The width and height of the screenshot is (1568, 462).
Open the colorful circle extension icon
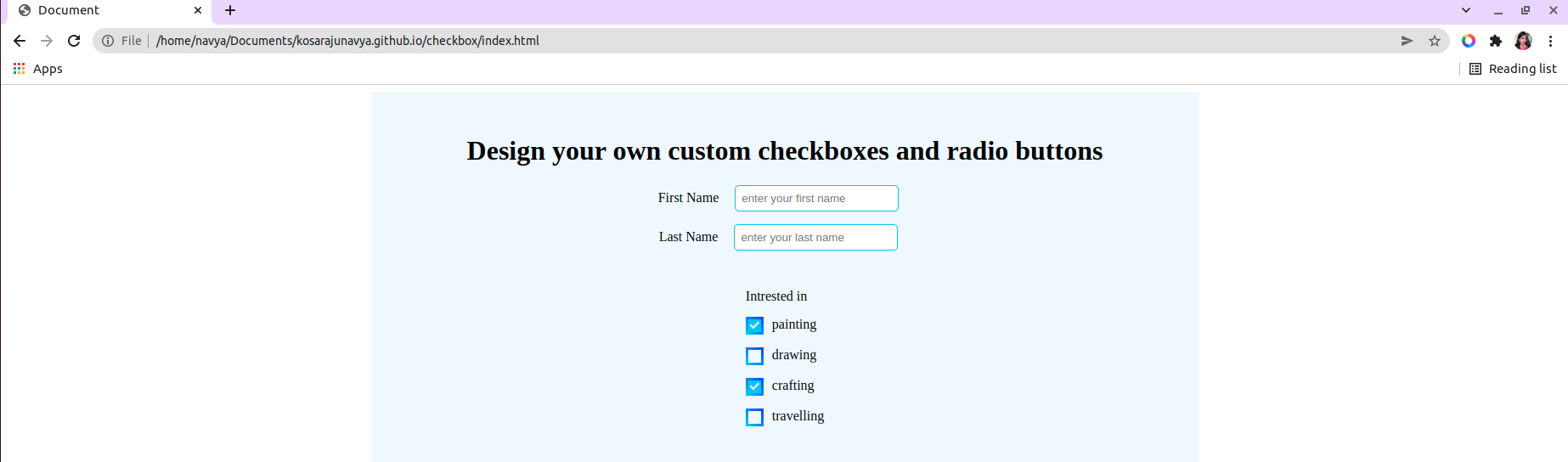point(1469,41)
